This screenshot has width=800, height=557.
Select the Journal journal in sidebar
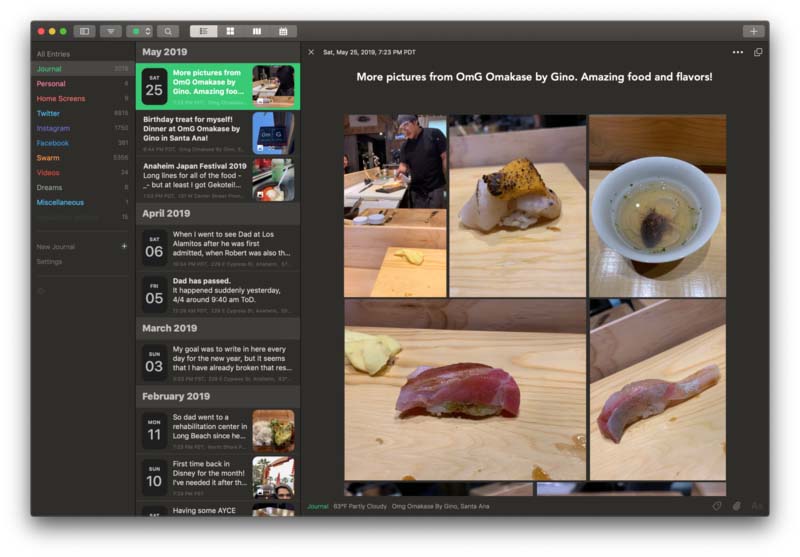83,69
